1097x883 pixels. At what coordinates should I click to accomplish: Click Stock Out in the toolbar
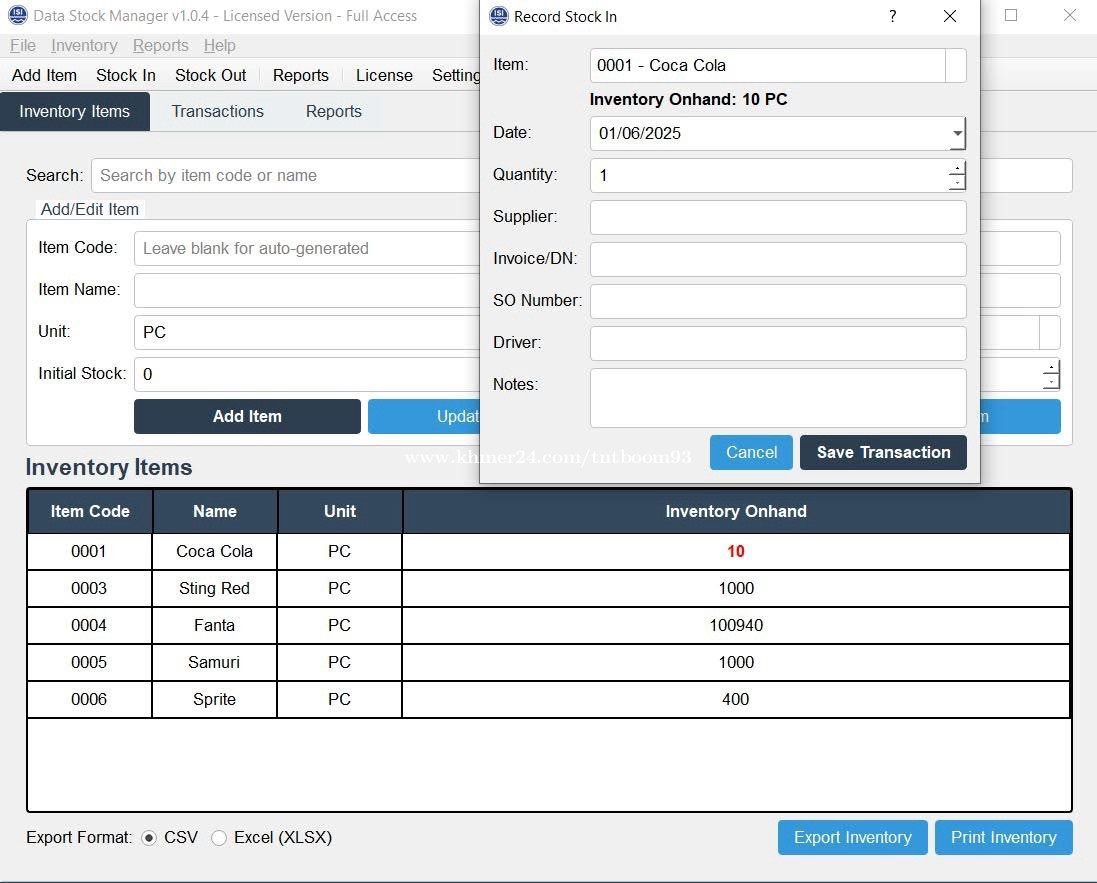pos(211,75)
